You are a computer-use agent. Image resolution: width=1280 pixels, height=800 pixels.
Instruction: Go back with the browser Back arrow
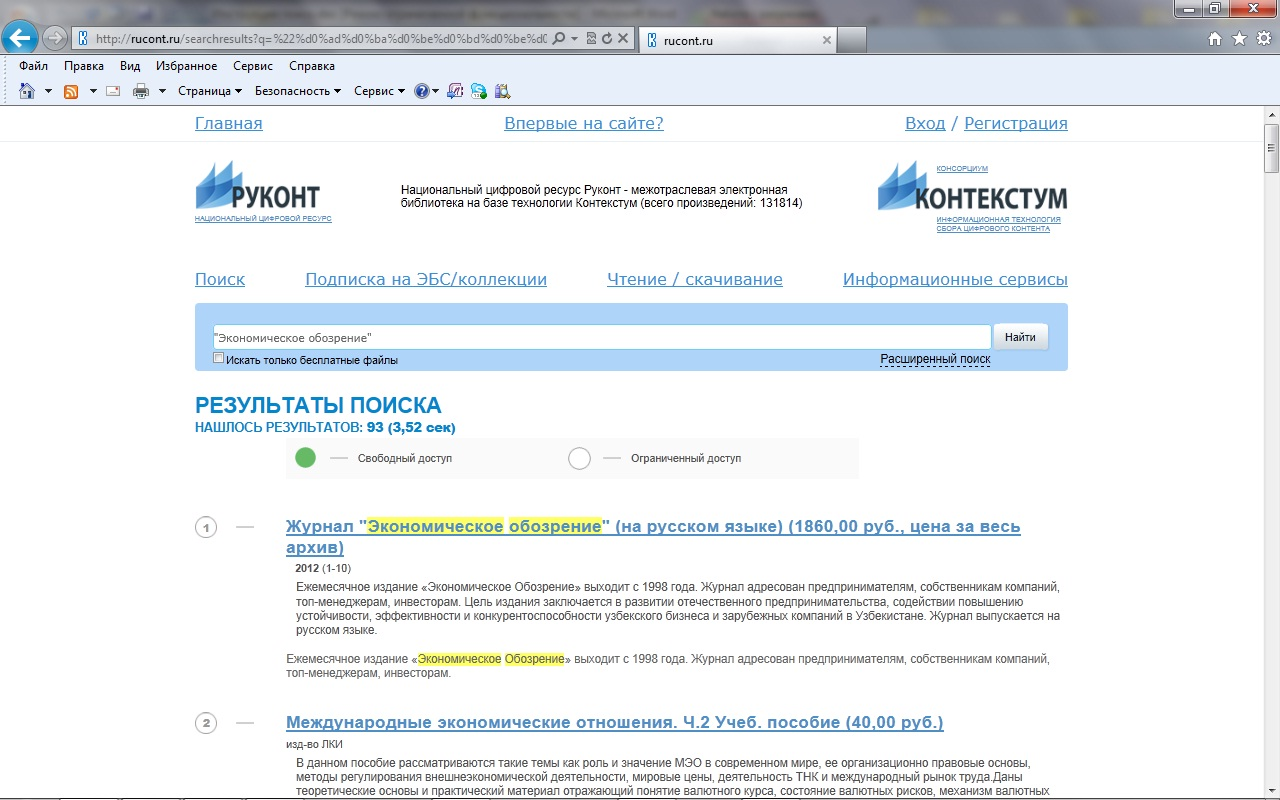[x=20, y=38]
